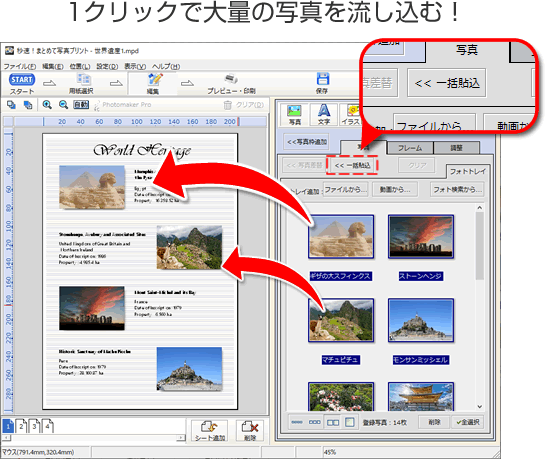545x459 pixels.
Task: Toggle the auto (自動) zoom button
Action: coord(81,105)
